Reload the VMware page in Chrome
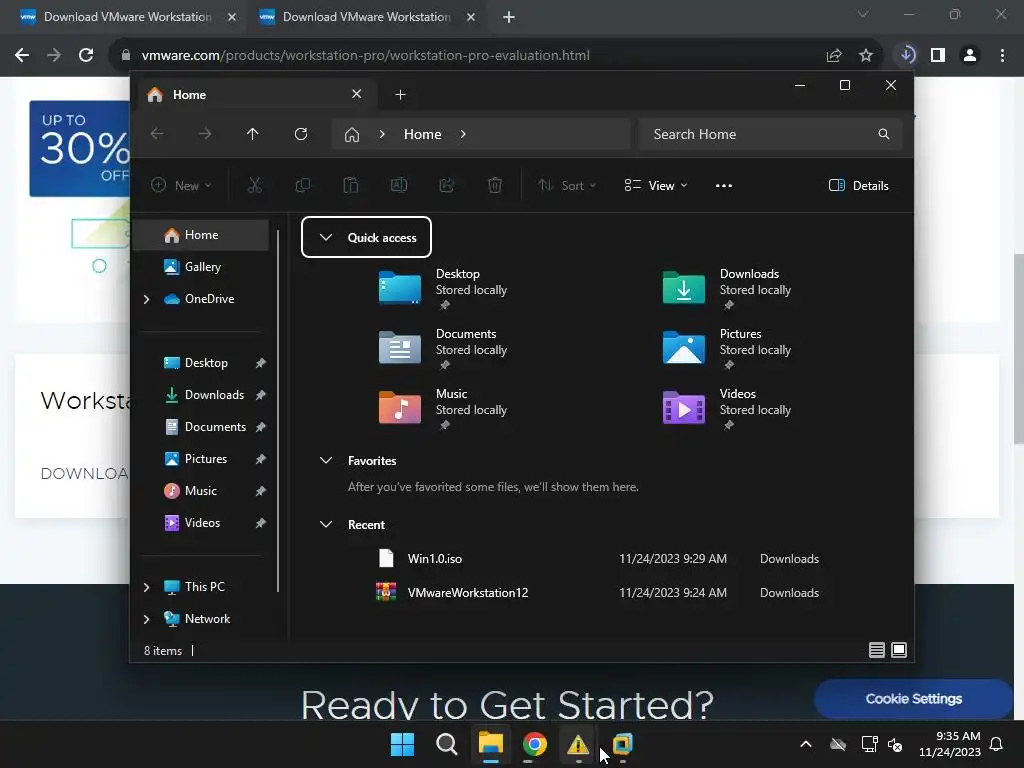Viewport: 1024px width, 768px height. pos(86,55)
